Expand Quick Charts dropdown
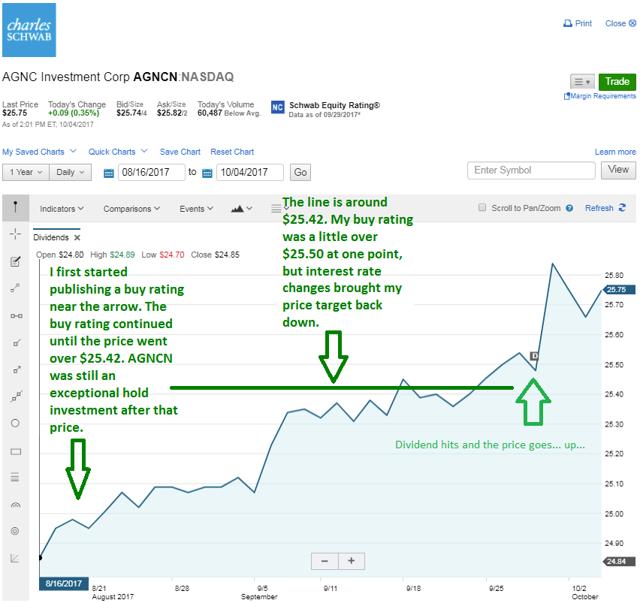This screenshot has width=640, height=603. coord(118,152)
